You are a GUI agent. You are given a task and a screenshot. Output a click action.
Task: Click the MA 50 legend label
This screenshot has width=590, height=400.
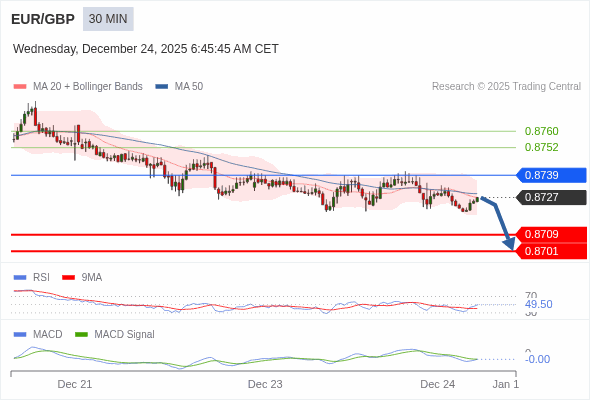click(x=189, y=87)
